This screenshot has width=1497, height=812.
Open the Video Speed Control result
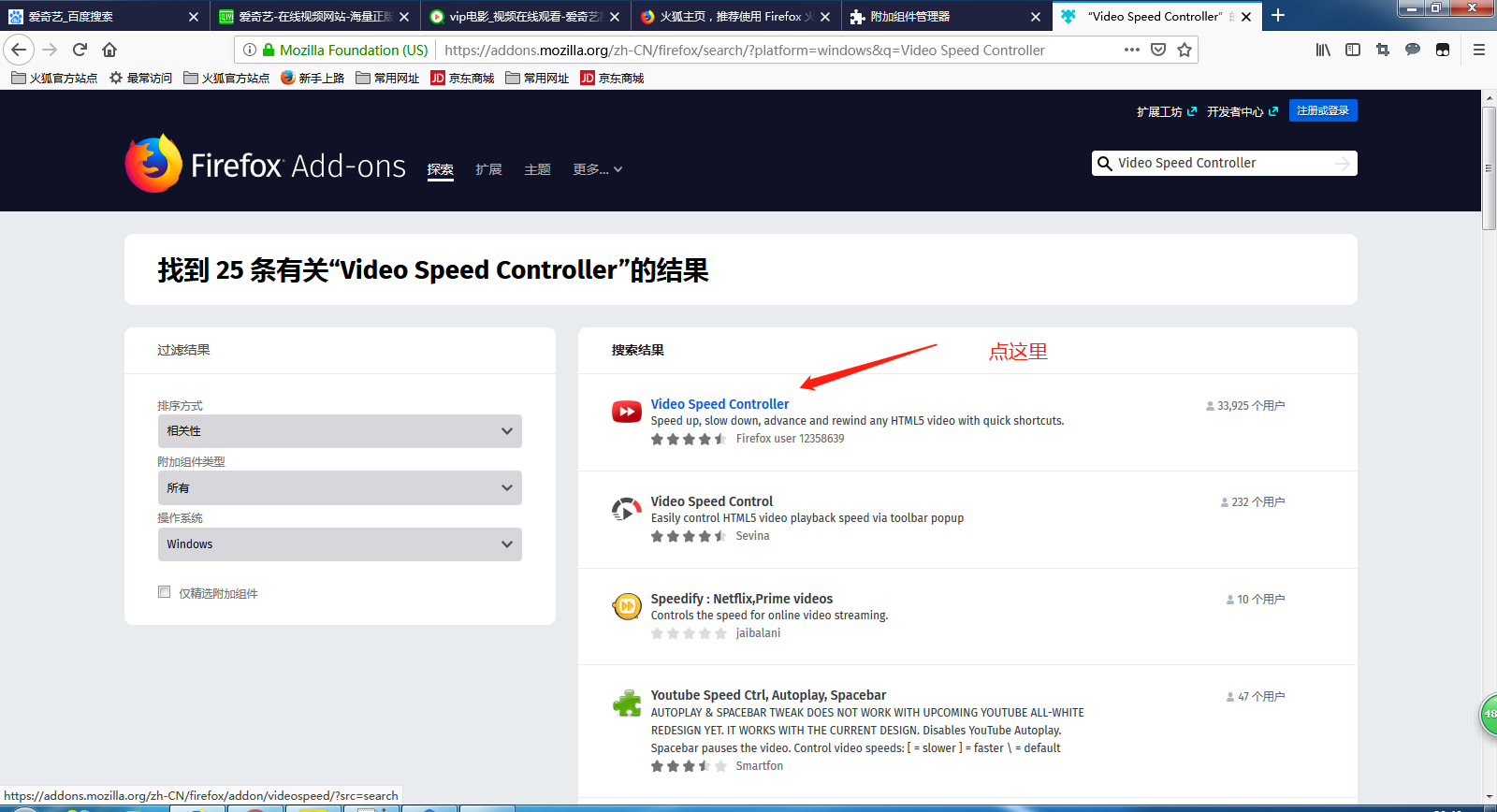pyautogui.click(x=712, y=501)
